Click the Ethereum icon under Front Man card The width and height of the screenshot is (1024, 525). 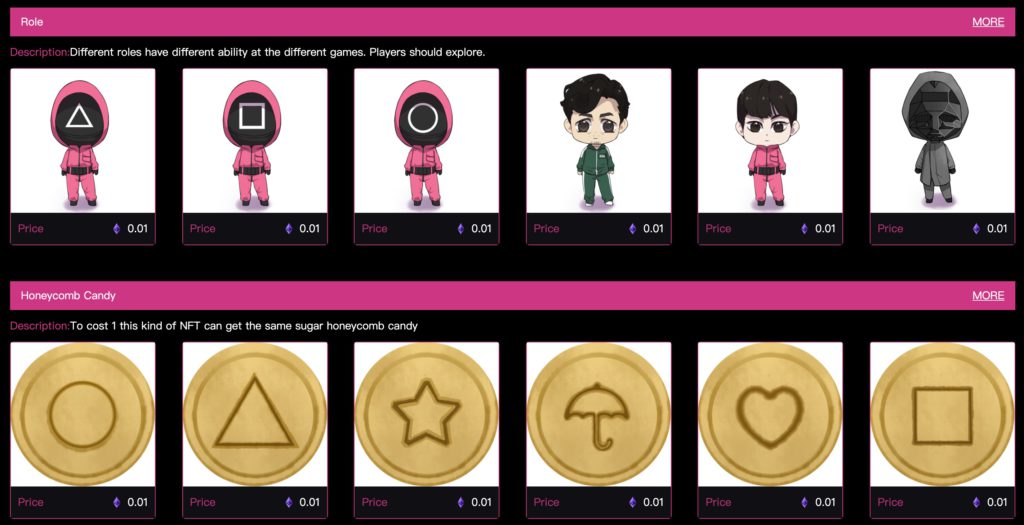click(x=976, y=229)
